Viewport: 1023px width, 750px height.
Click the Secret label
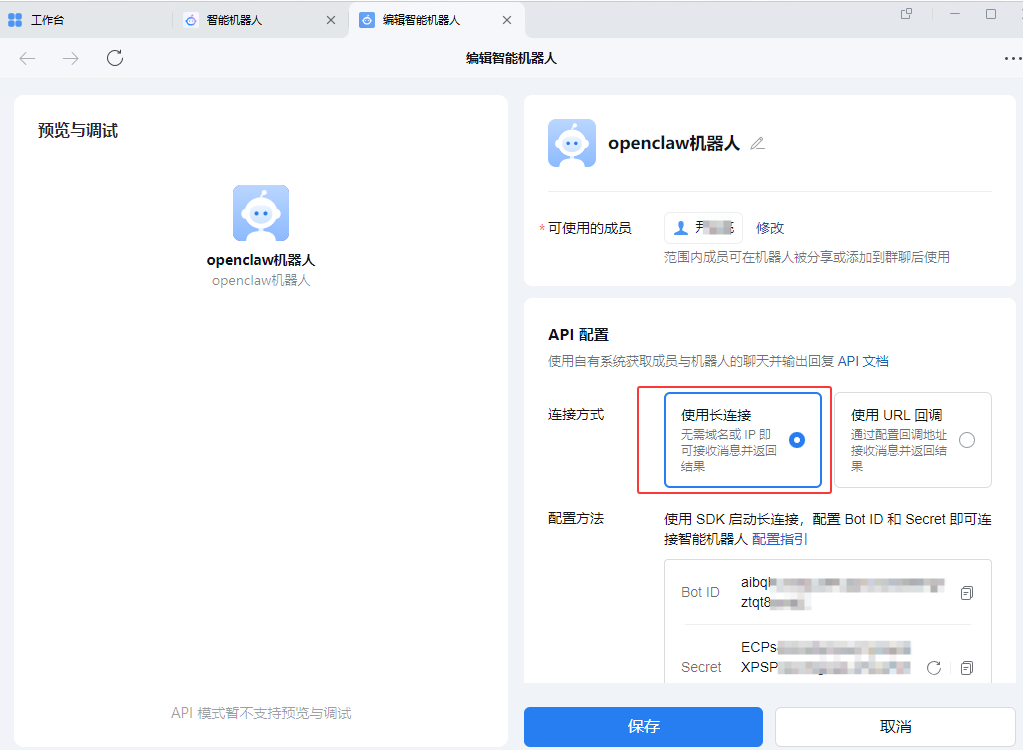point(701,667)
